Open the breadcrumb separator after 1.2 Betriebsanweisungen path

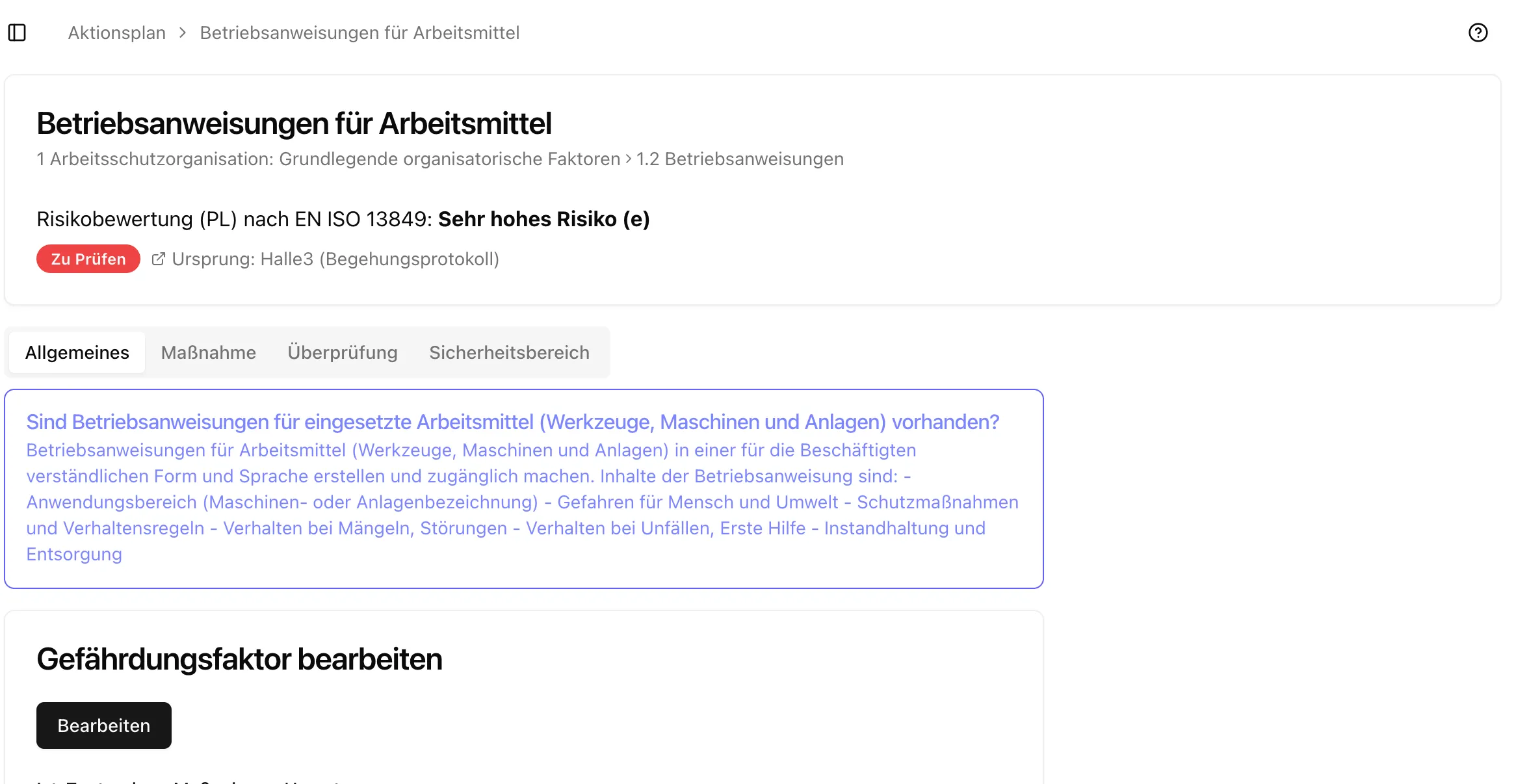point(628,159)
